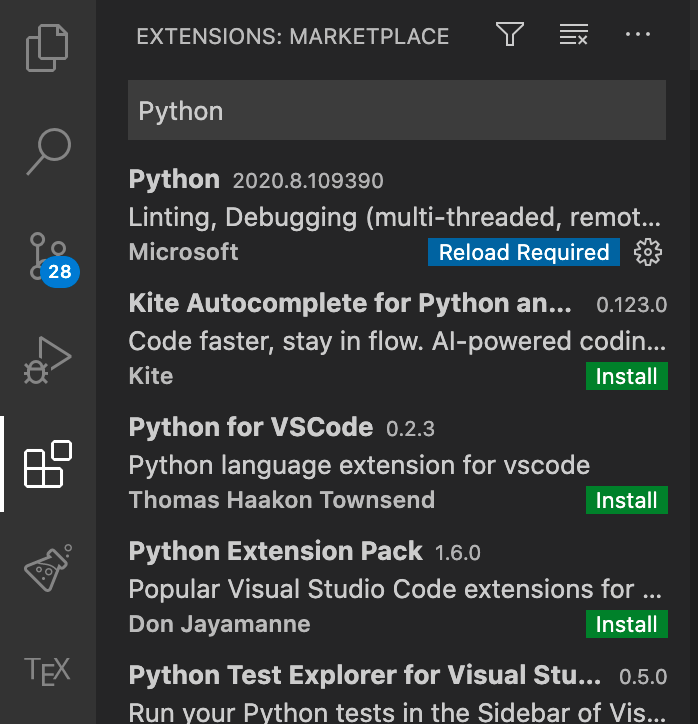The width and height of the screenshot is (698, 724).
Task: Open the Search view icon
Action: (x=48, y=151)
